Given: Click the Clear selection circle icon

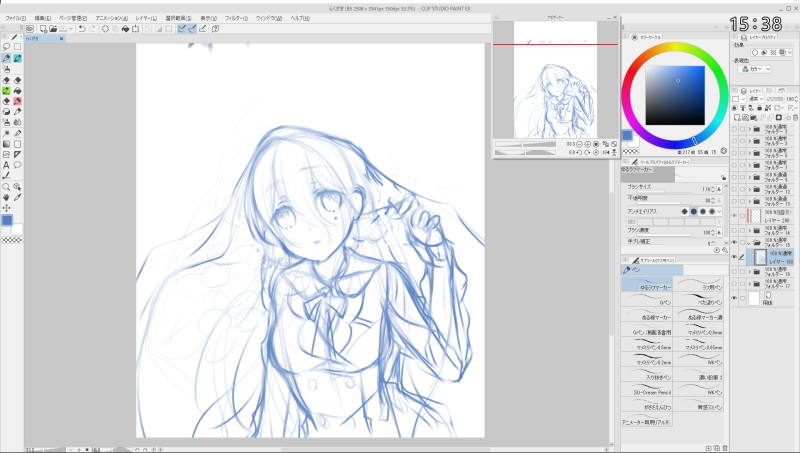Looking at the screenshot, I should click(x=105, y=29).
